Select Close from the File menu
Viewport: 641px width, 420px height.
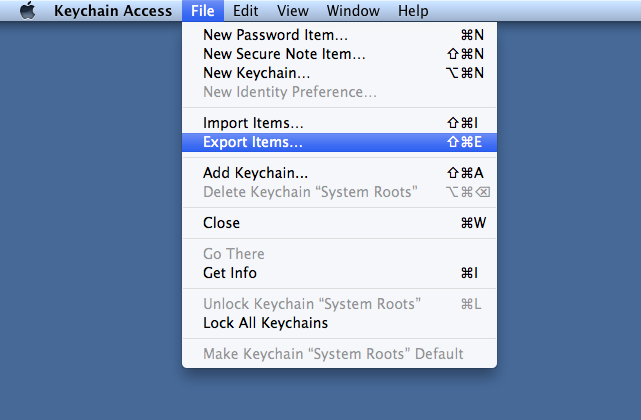(x=221, y=223)
